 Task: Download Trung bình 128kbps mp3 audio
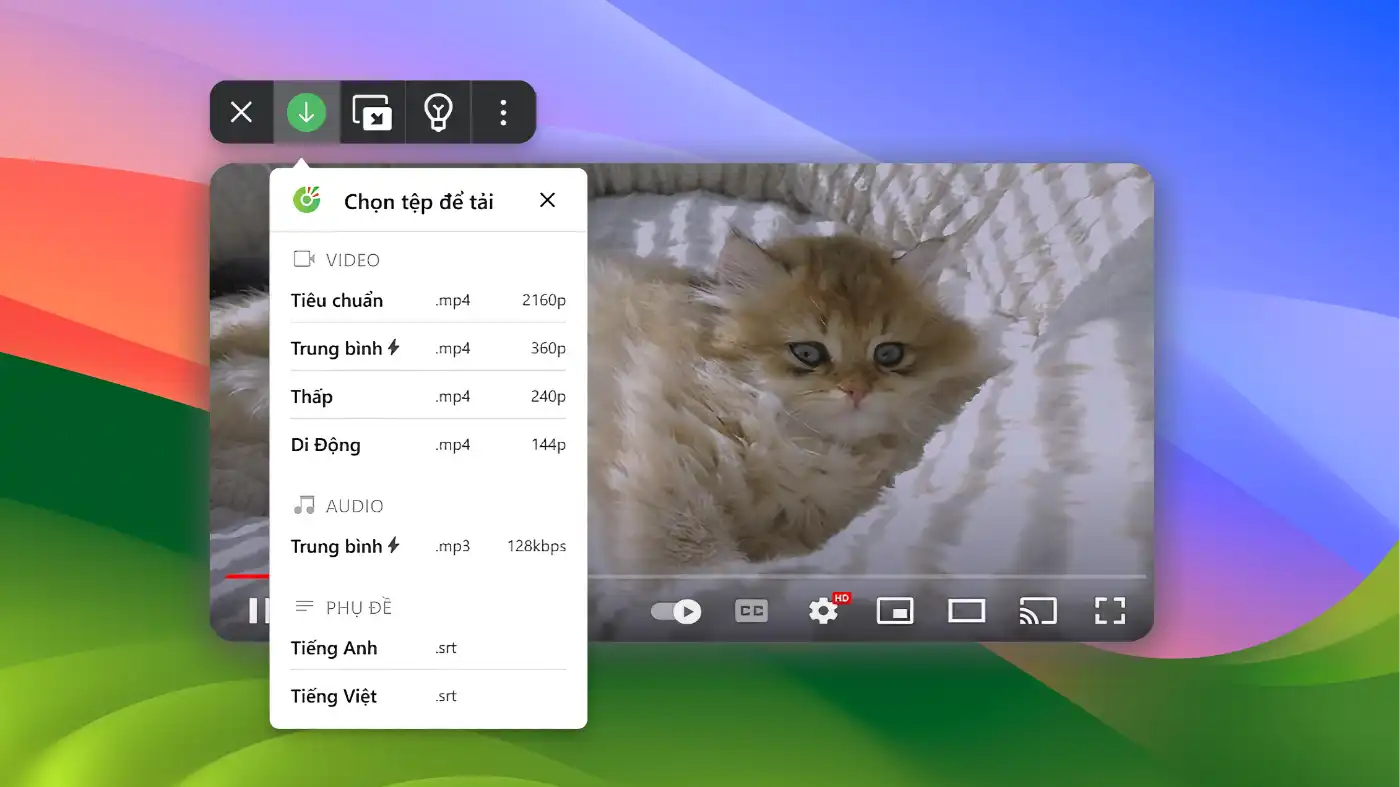tap(428, 546)
